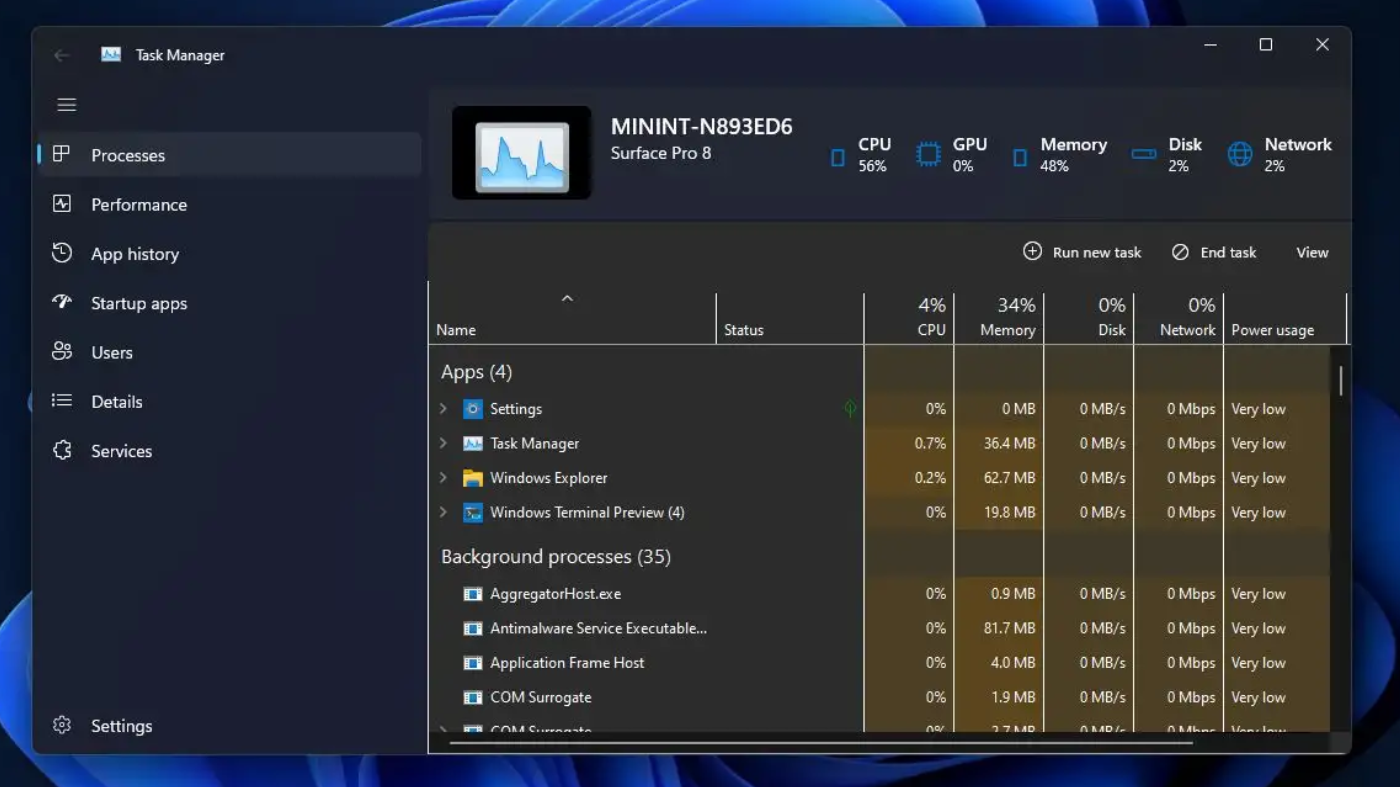Screen dimensions: 1400x787
Task: Toggle the navigation sidebar with the hamburger menu
Action: tap(66, 104)
